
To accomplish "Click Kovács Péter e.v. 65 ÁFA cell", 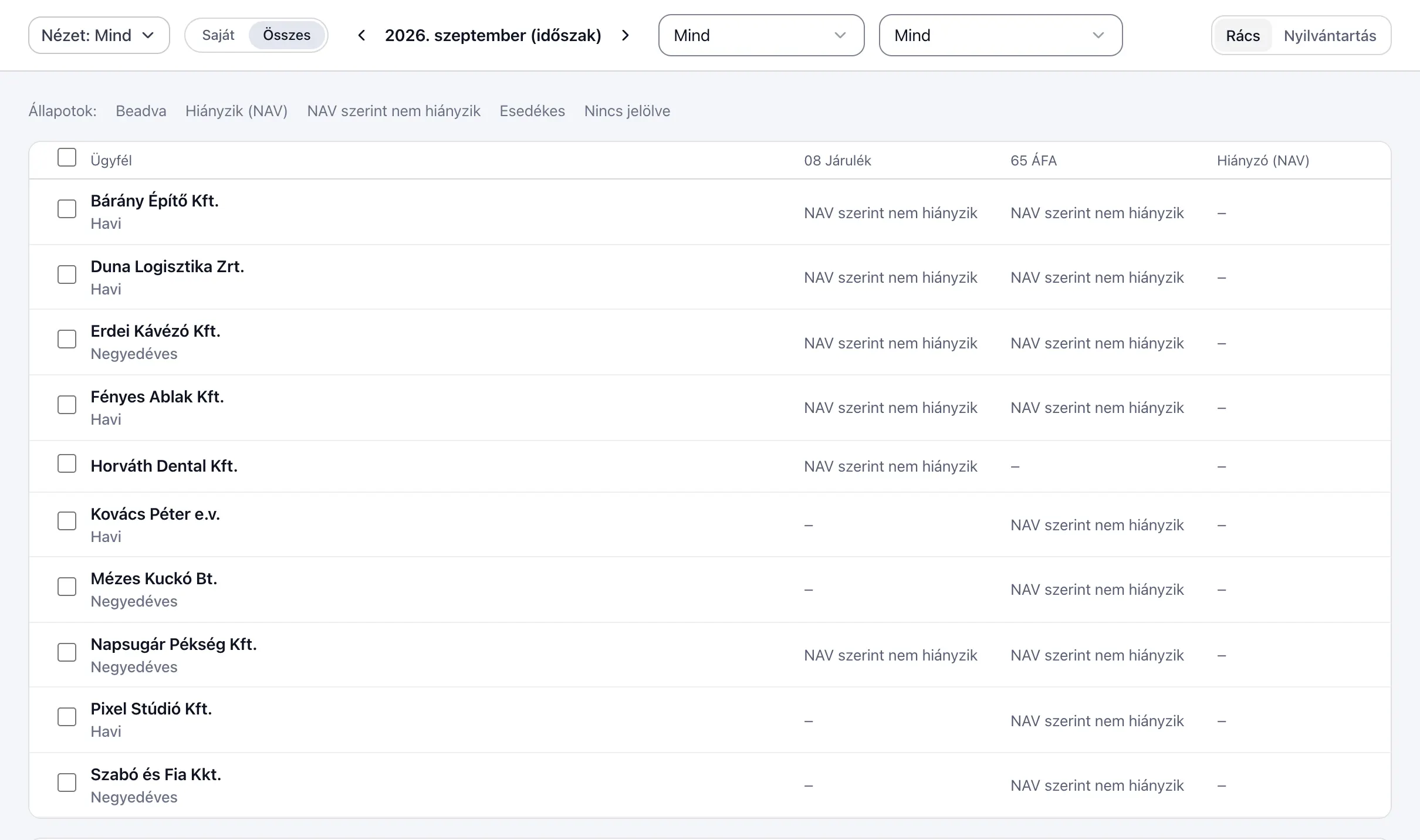I will pyautogui.click(x=1097, y=525).
